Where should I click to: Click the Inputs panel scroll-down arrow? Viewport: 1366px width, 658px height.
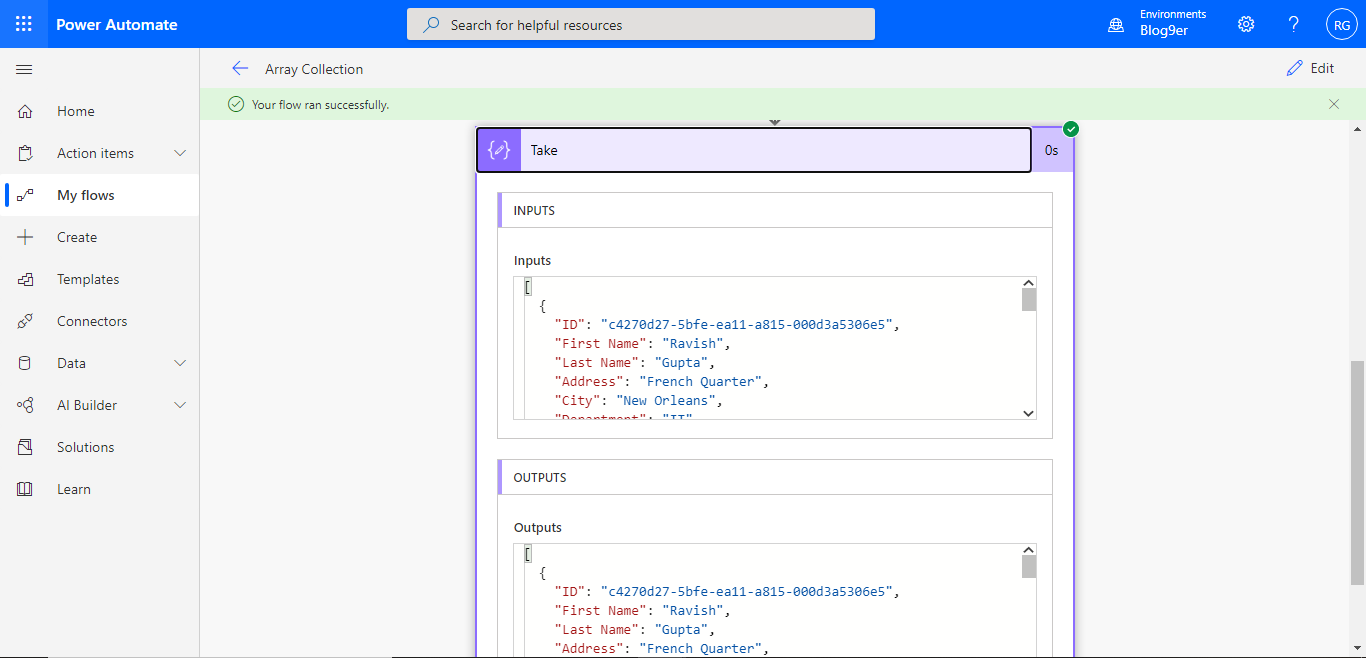pos(1028,413)
